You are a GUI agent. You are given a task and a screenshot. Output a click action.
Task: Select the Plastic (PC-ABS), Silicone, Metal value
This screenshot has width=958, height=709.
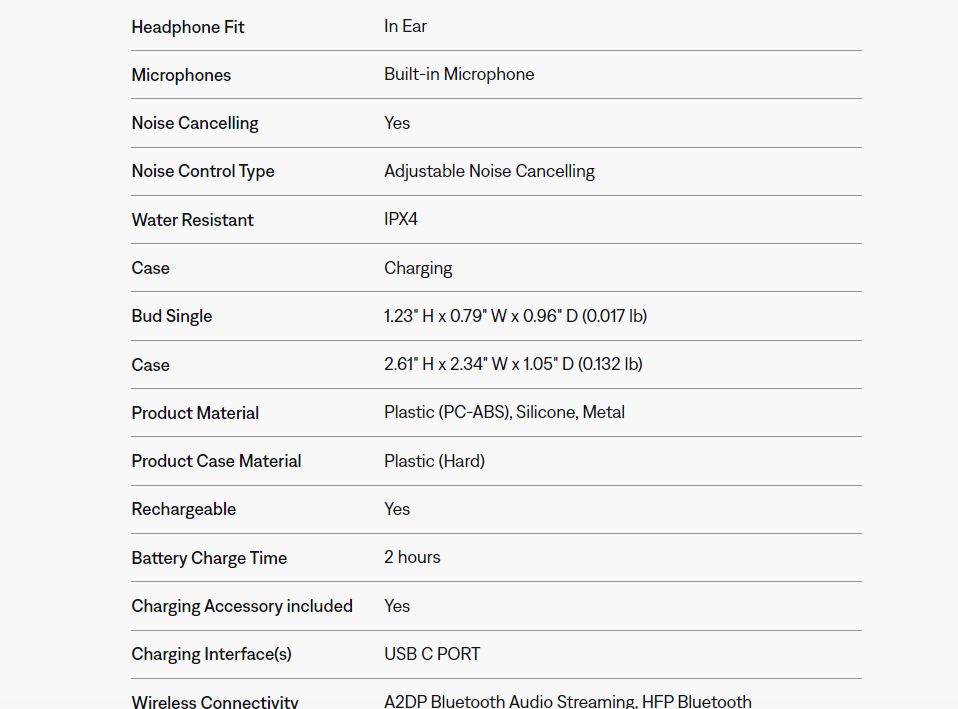(504, 412)
